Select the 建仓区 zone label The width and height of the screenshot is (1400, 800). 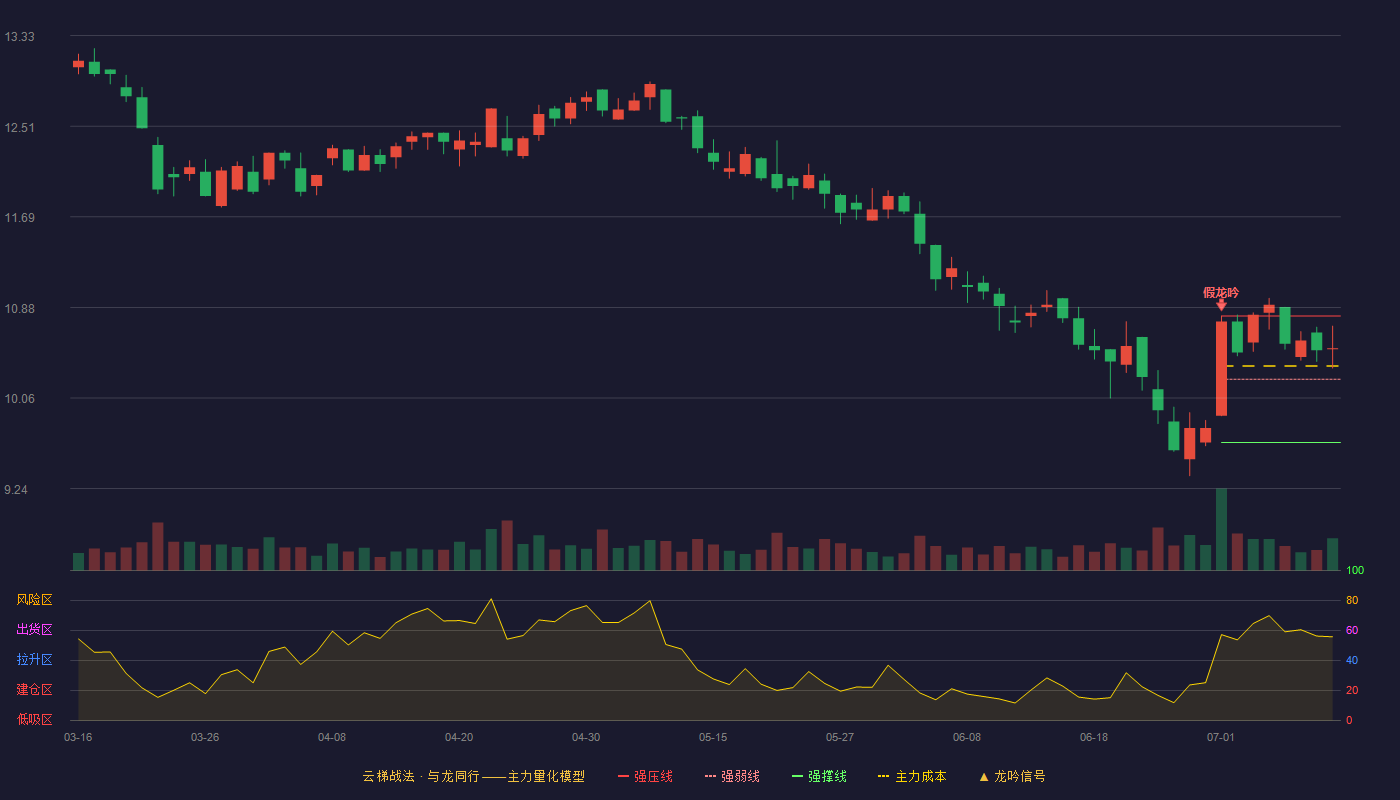(34, 690)
